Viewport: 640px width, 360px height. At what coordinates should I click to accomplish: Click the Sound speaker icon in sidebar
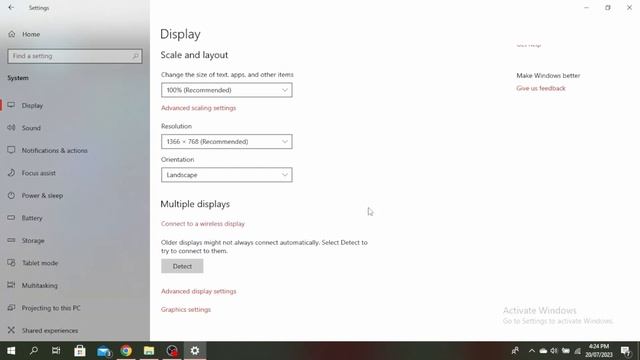pyautogui.click(x=11, y=128)
